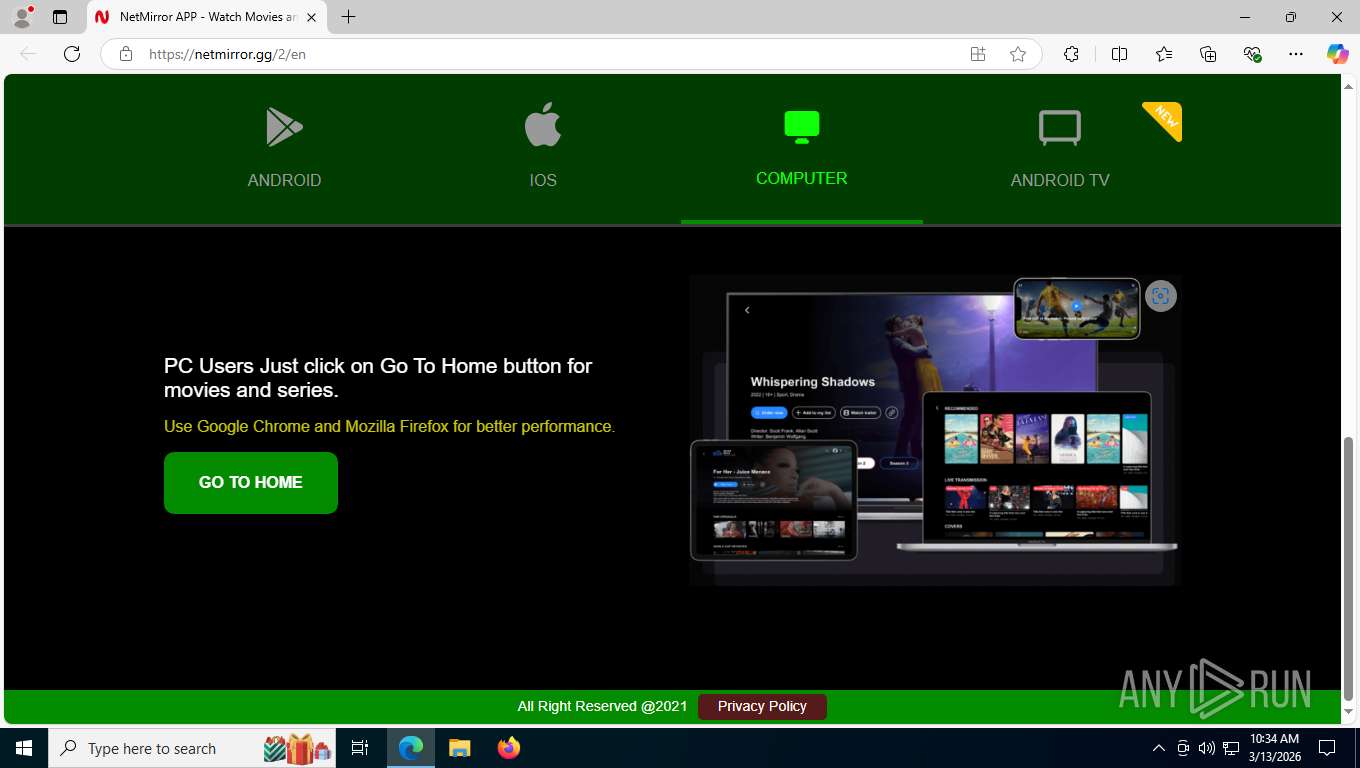Open Copilot sidebar

coord(1337,54)
